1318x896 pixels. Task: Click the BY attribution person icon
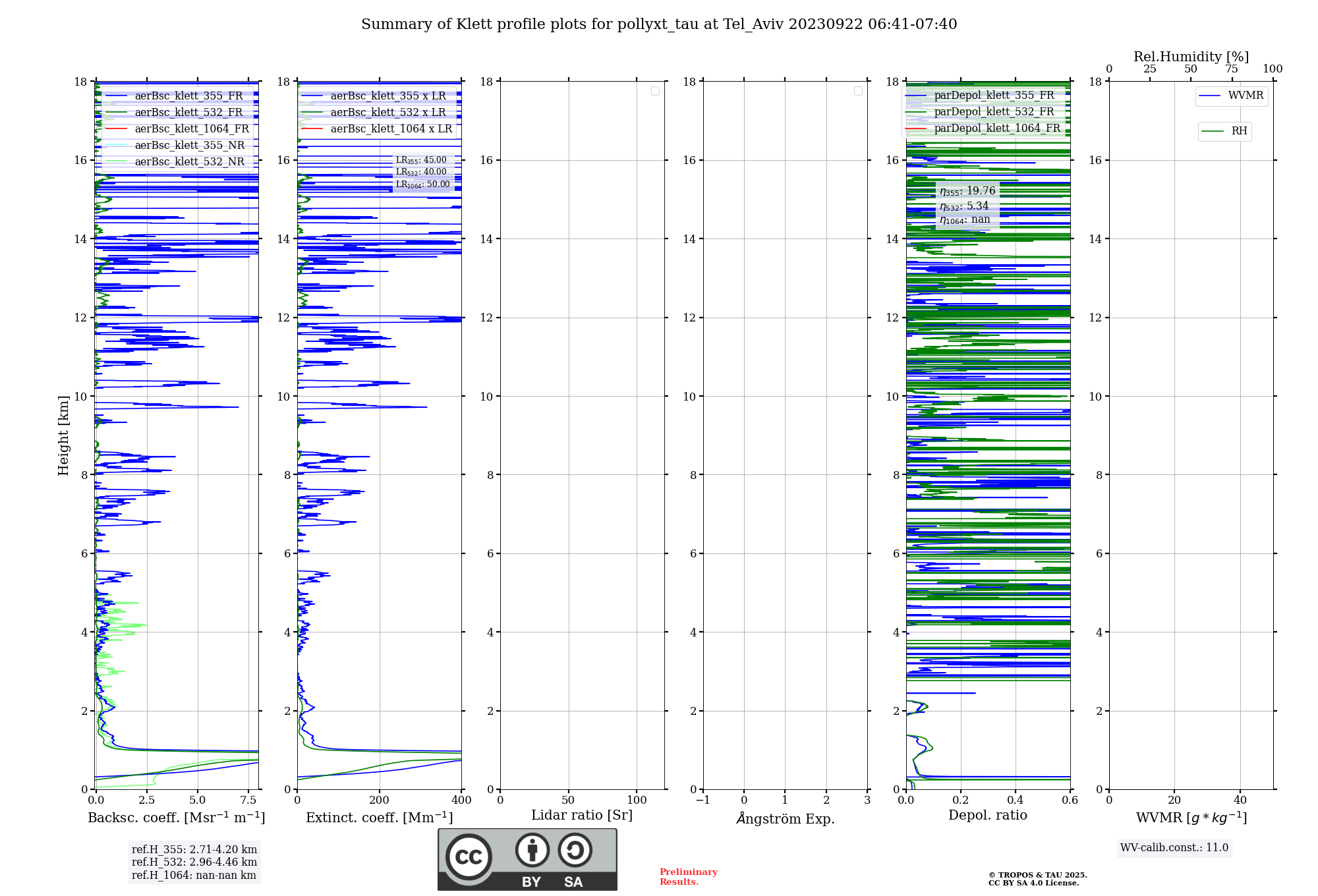532,850
